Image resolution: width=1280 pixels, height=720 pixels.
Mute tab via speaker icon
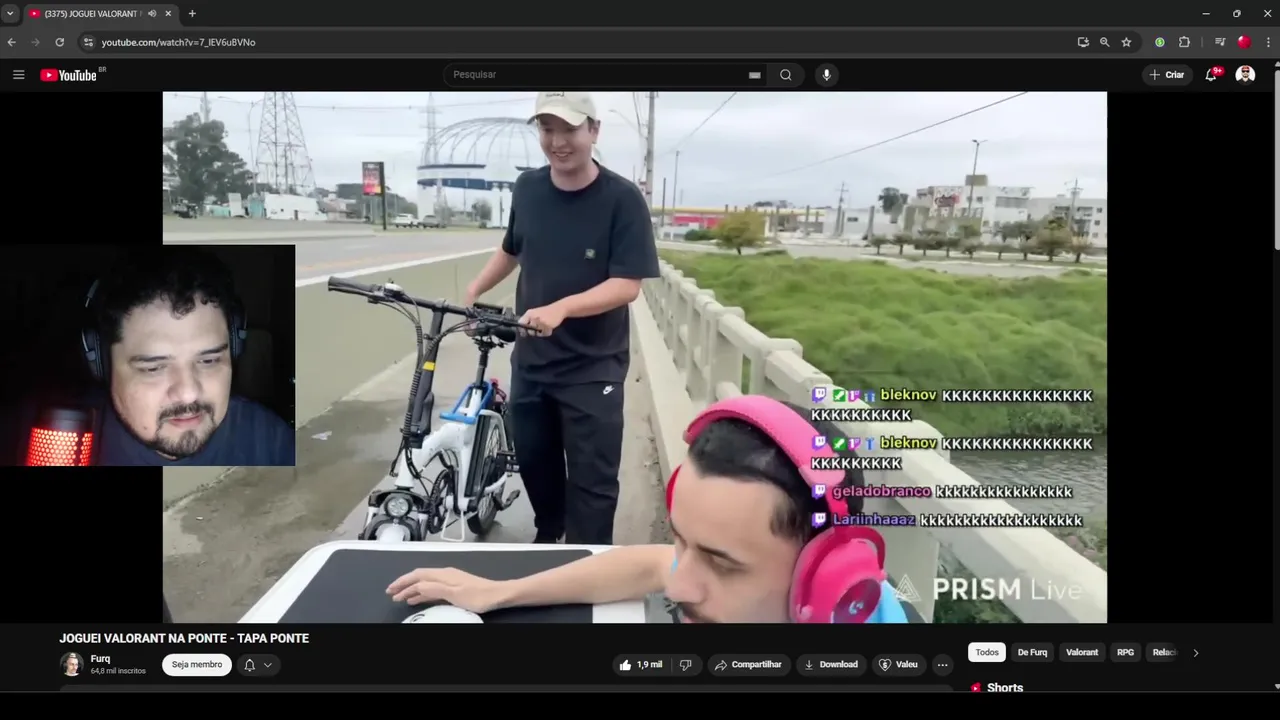152,13
